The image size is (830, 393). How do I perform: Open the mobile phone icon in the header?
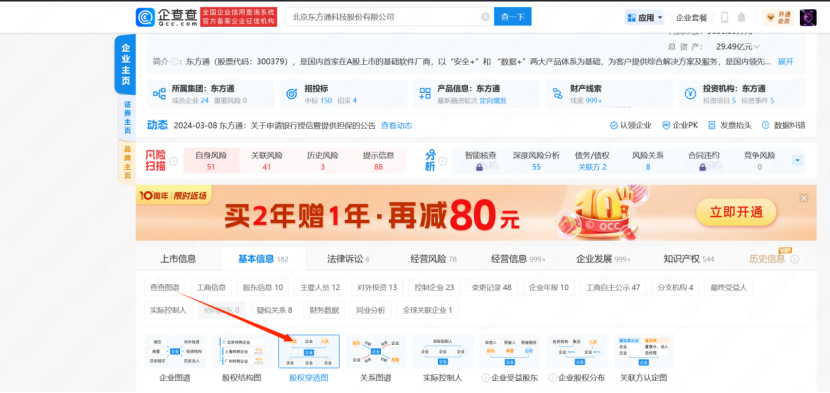pos(725,17)
